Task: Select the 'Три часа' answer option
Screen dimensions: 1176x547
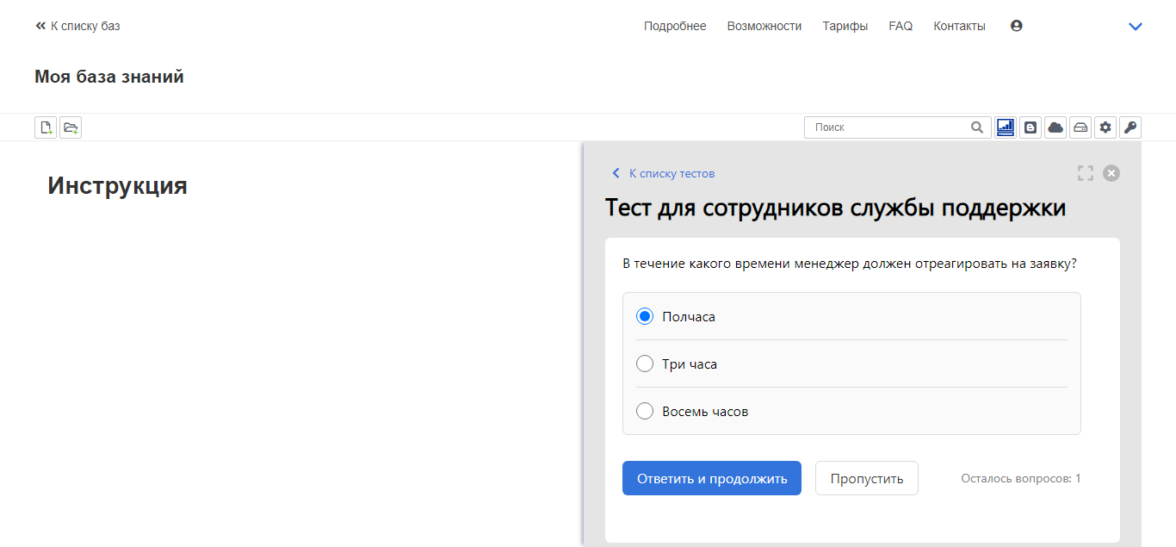Action: pos(645,364)
